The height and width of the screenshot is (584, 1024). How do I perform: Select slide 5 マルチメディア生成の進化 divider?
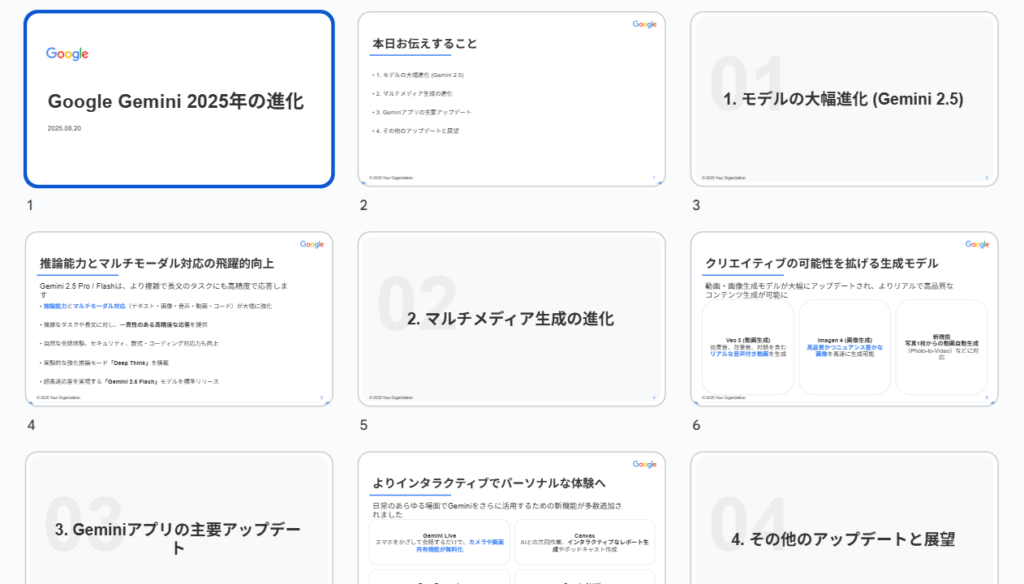click(x=511, y=319)
